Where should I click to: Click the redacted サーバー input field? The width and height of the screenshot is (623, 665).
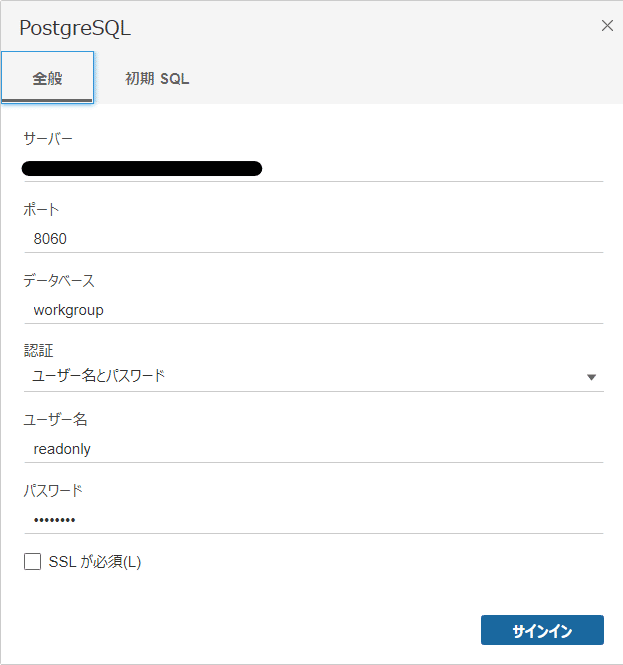pyautogui.click(x=312, y=168)
